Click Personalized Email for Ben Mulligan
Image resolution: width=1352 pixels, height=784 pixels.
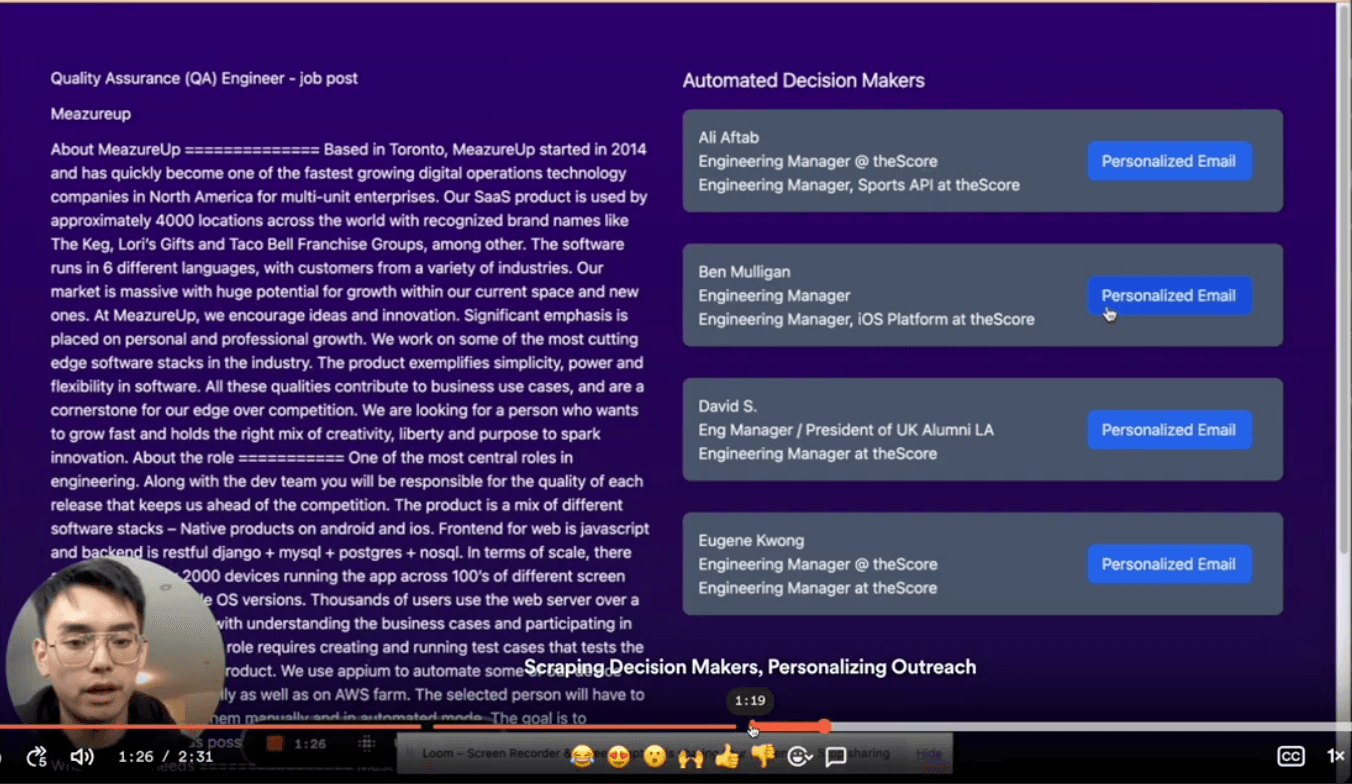(x=1168, y=296)
